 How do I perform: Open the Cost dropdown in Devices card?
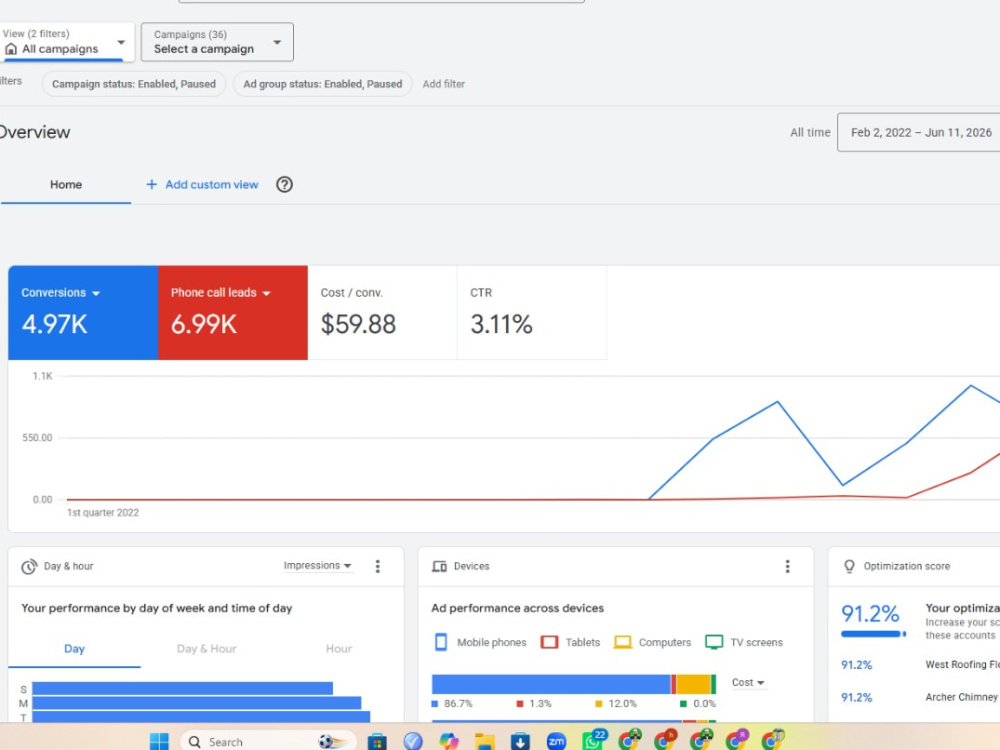point(748,683)
